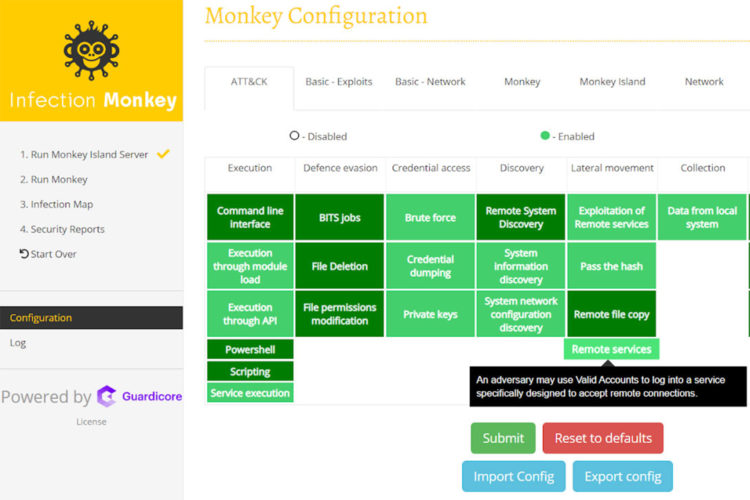
Task: Click the green Submit button
Action: point(503,438)
